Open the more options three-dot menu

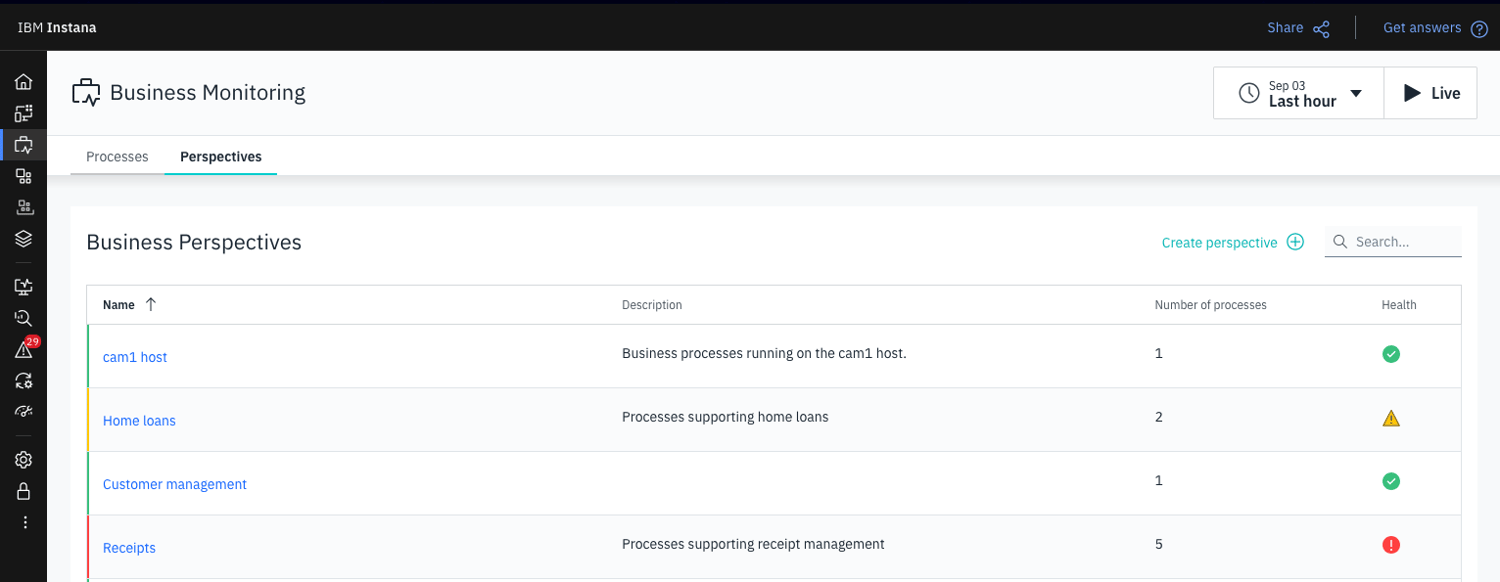[x=23, y=521]
